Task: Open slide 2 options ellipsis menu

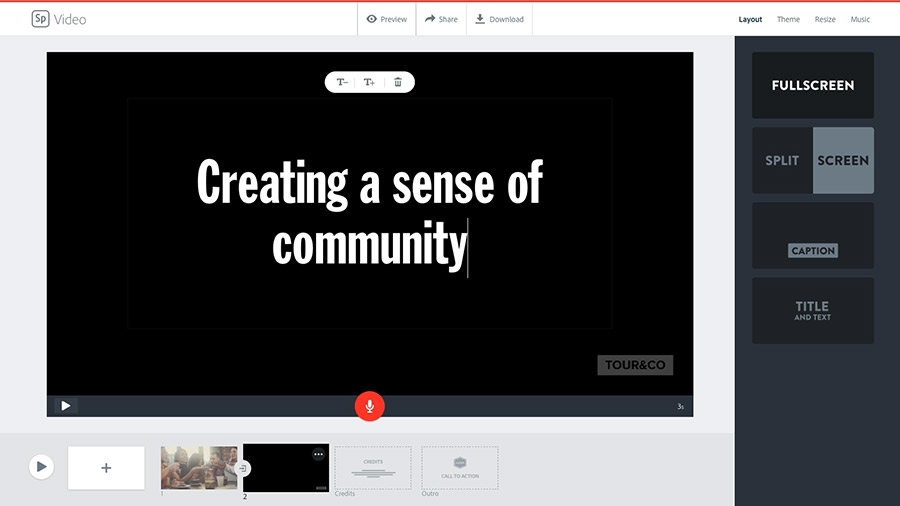Action: (x=319, y=454)
